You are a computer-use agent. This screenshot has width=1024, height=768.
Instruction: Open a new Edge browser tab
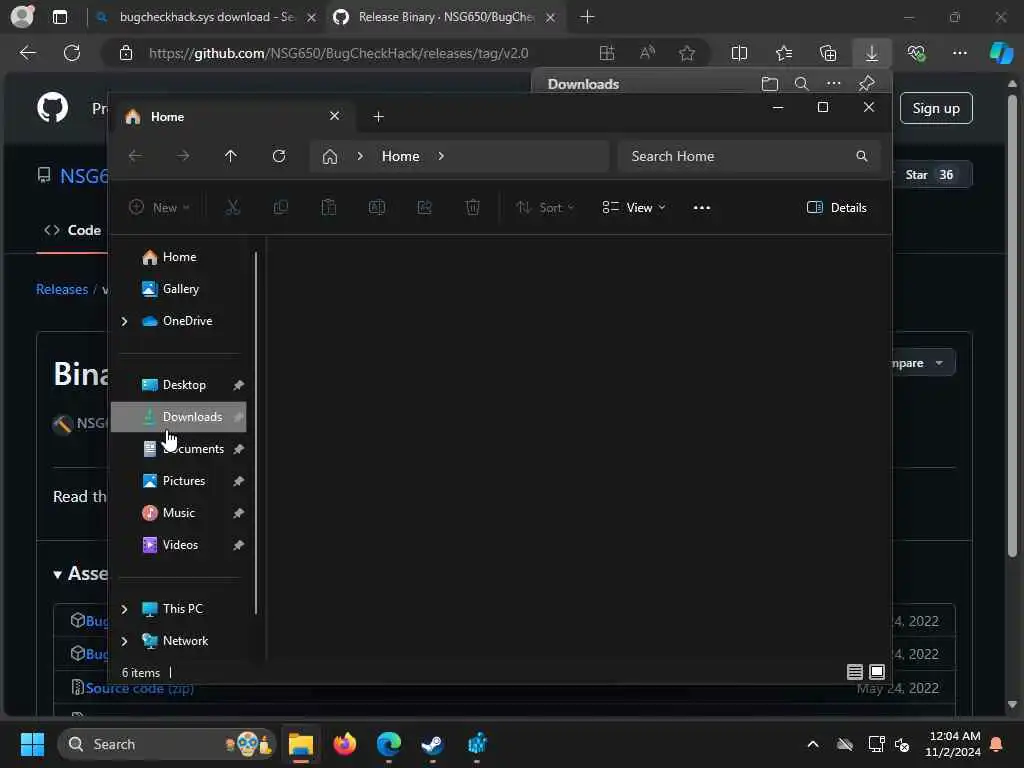pos(587,17)
